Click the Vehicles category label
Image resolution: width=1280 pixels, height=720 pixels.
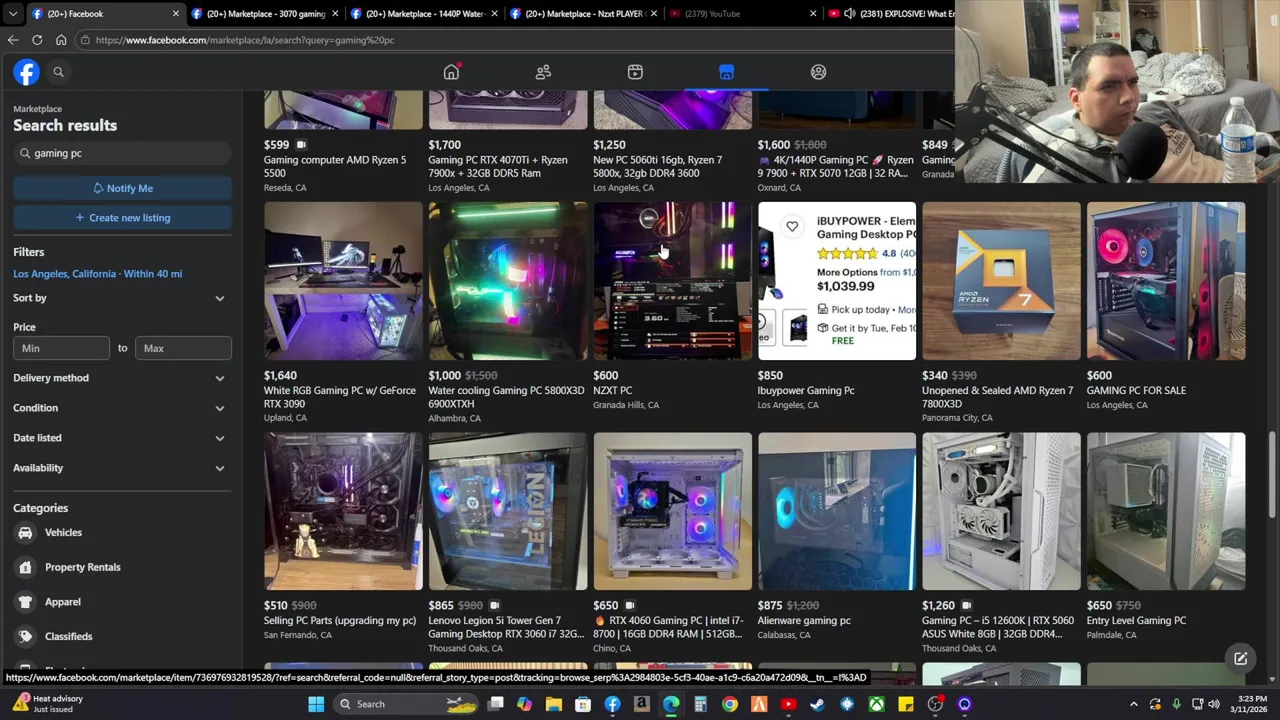click(x=63, y=533)
